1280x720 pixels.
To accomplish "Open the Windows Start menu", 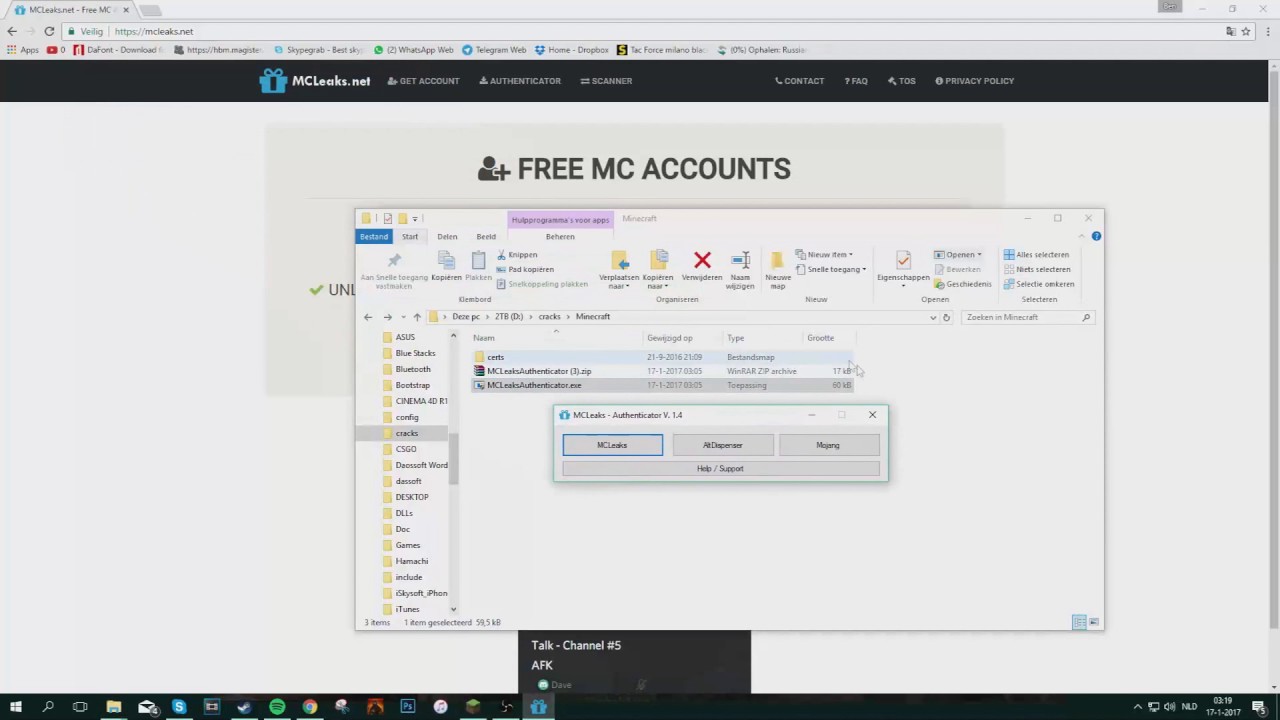I will [x=15, y=707].
